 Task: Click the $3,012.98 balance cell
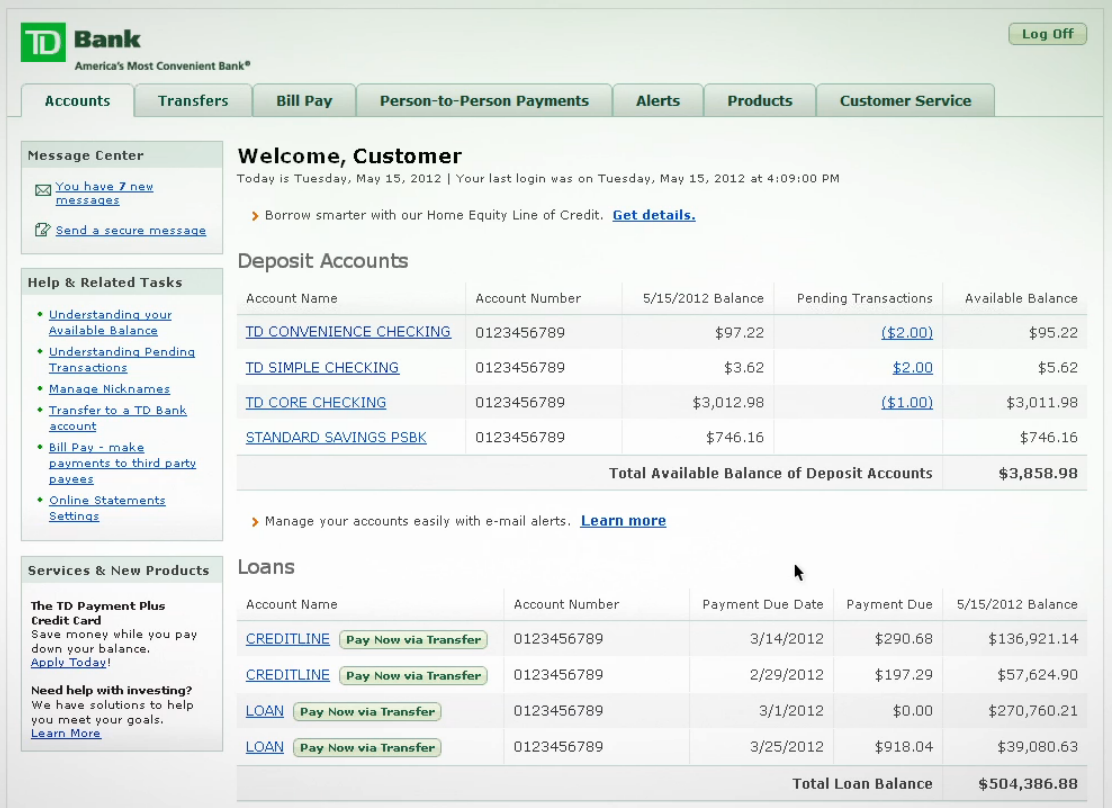coord(728,402)
